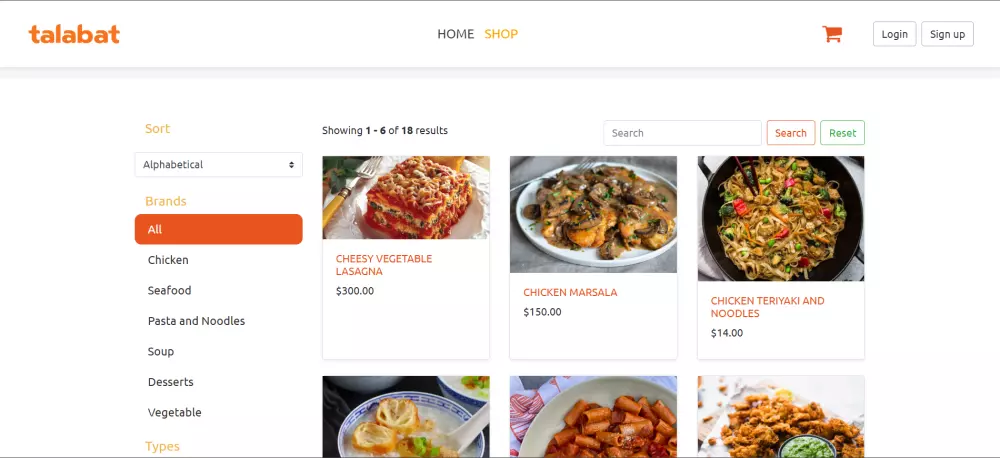The image size is (1000, 458).
Task: Open the Chicken Marsala product link
Action: [x=570, y=293]
